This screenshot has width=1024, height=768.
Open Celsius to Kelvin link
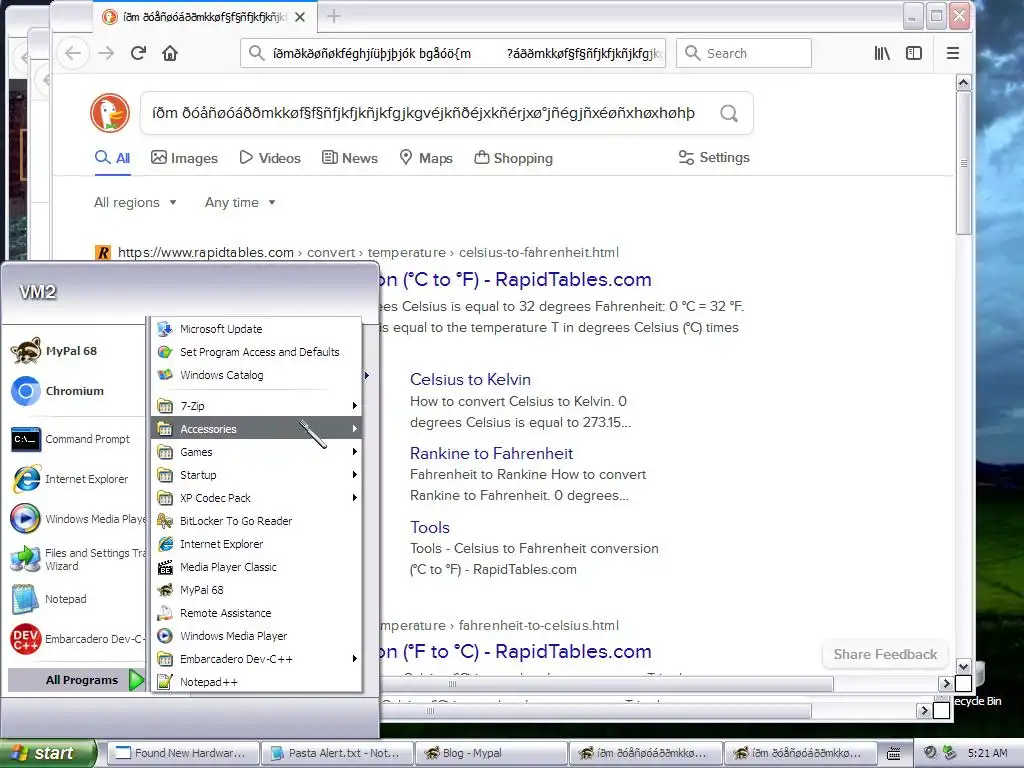(470, 379)
